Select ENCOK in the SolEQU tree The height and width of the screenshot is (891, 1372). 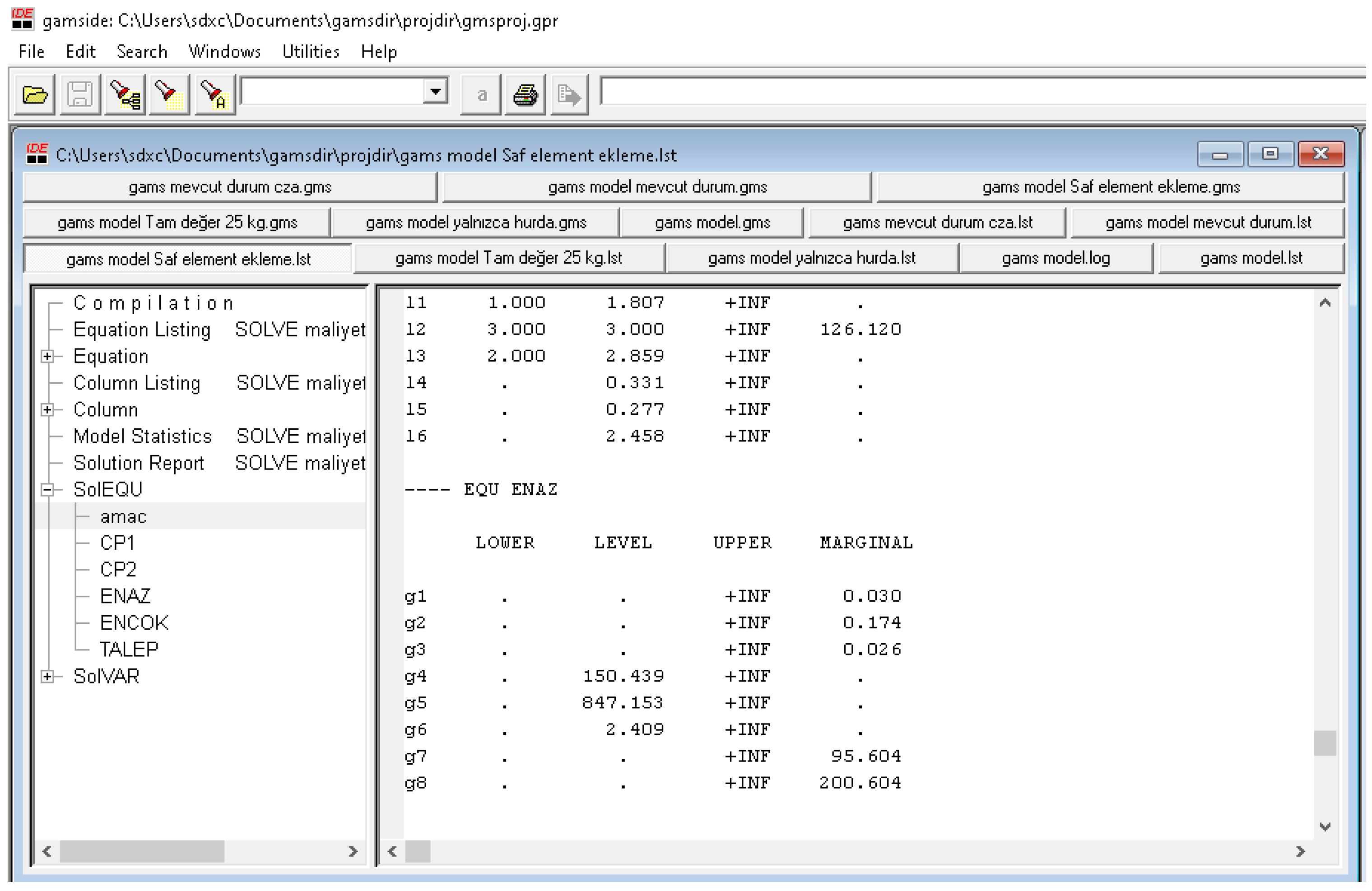coord(134,623)
